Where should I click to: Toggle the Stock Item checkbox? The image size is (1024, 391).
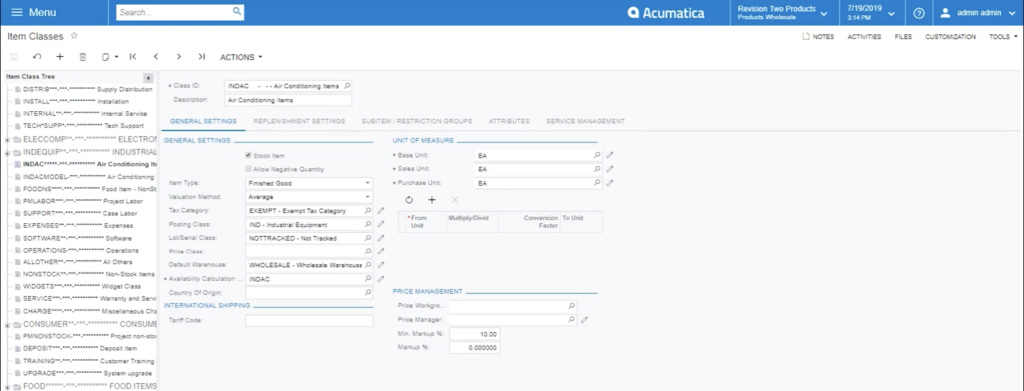248,155
